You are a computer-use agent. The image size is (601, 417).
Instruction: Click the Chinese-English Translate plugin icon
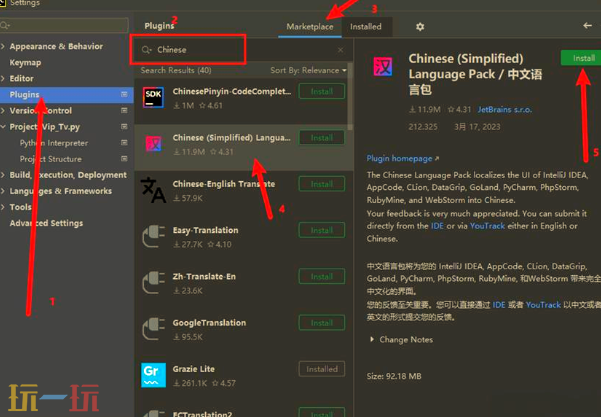pyautogui.click(x=153, y=190)
